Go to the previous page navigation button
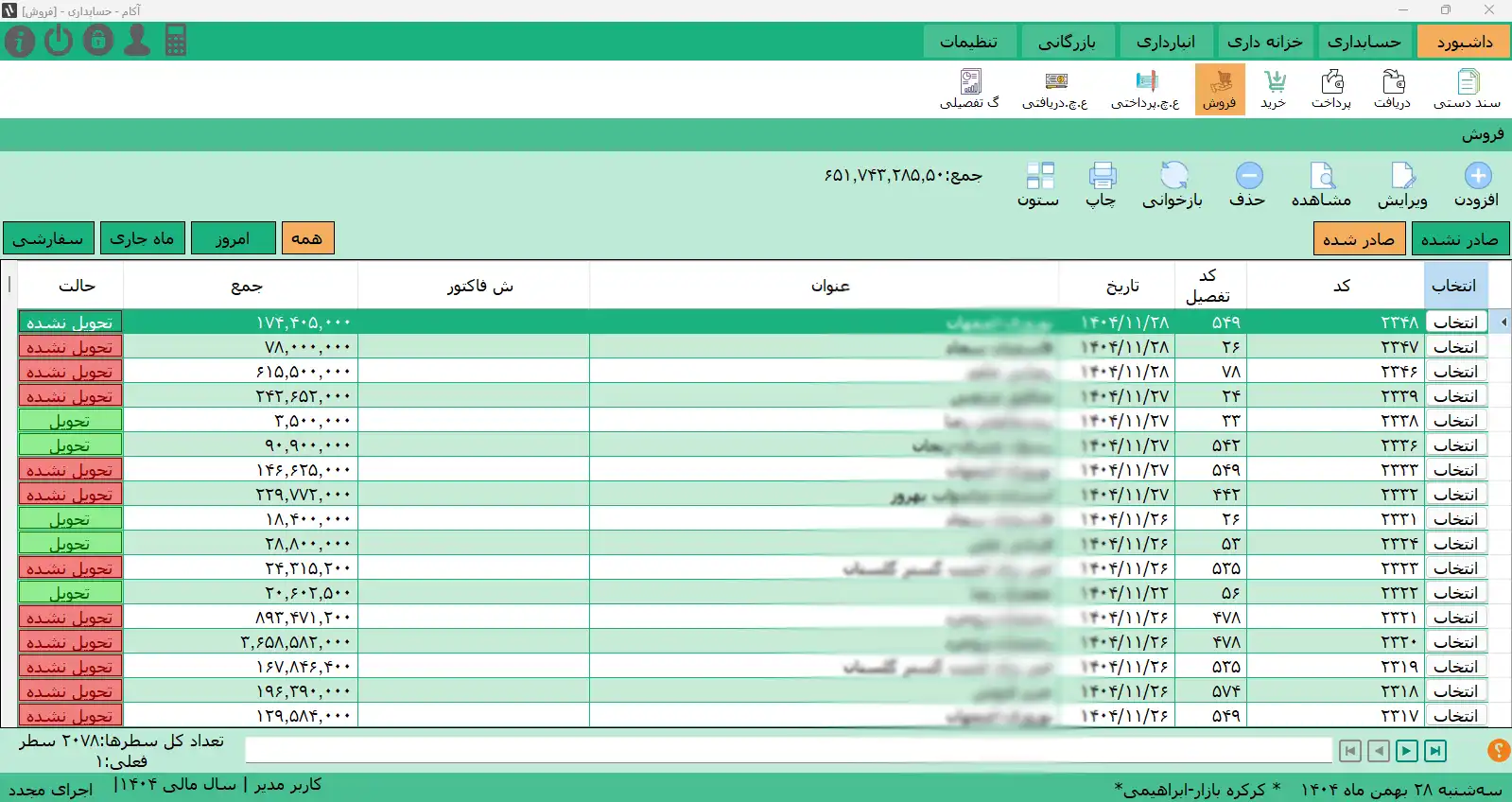This screenshot has height=802, width=1512. point(1379,751)
